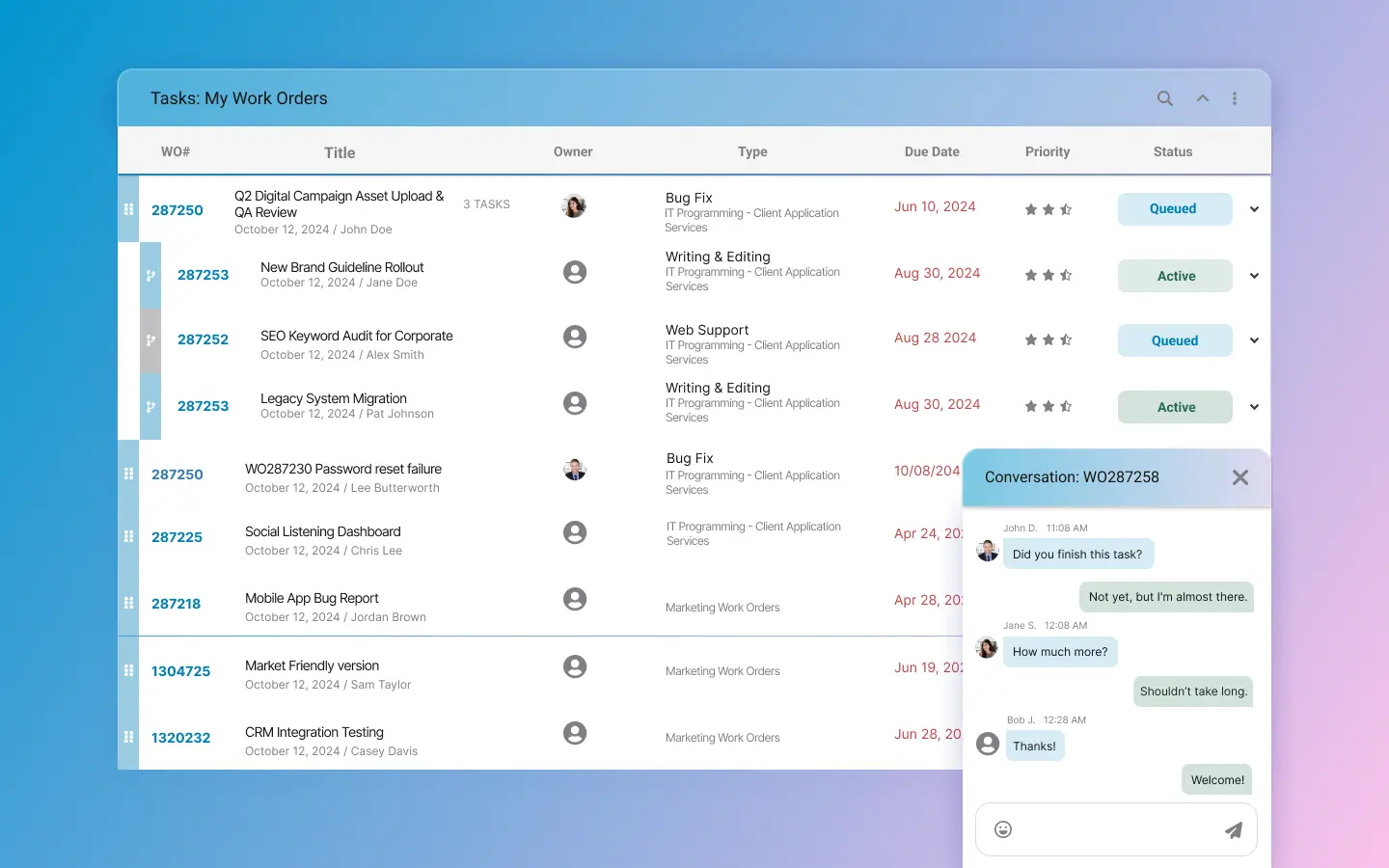Image resolution: width=1389 pixels, height=868 pixels.
Task: Click the 3 TASKS label
Action: point(486,204)
